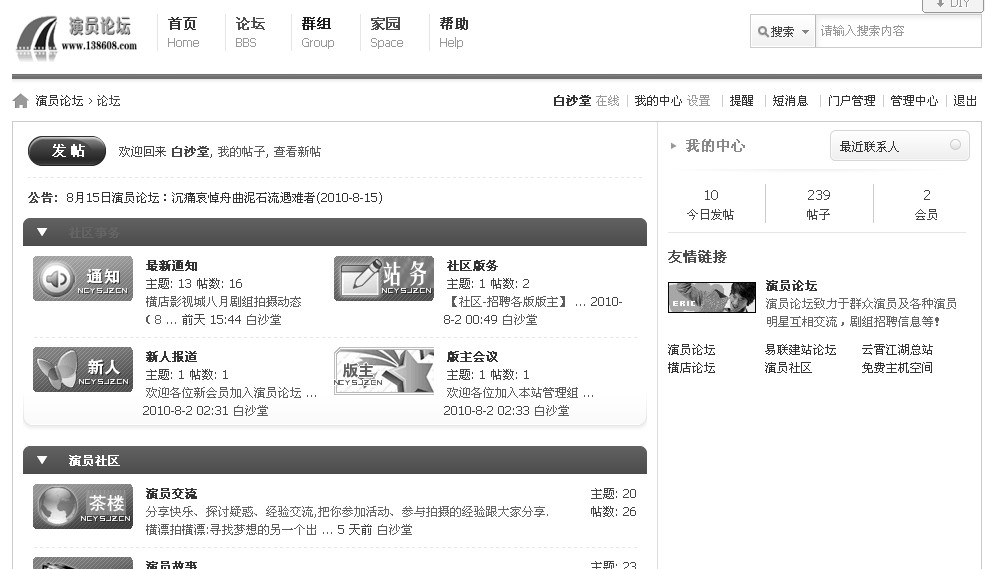Click the search content input field
Image resolution: width=1000 pixels, height=569 pixels.
(898, 31)
